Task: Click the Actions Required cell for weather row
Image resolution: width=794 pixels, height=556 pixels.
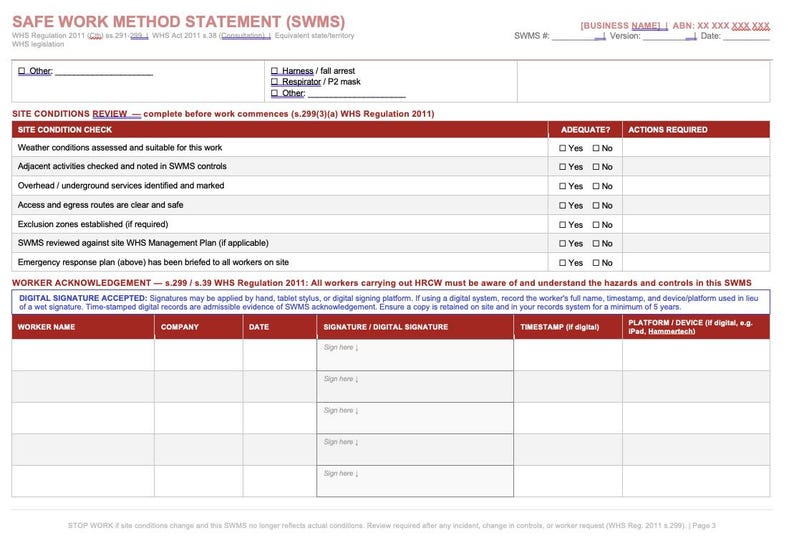Action: click(696, 148)
